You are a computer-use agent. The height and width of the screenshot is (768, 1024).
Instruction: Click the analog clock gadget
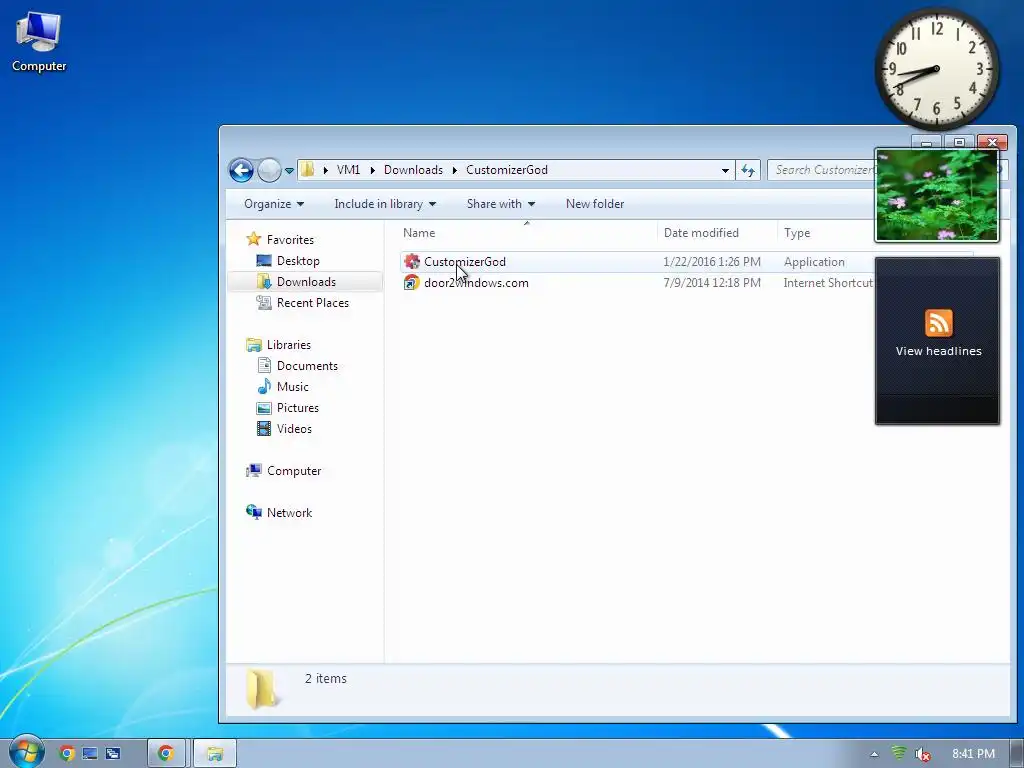point(936,69)
